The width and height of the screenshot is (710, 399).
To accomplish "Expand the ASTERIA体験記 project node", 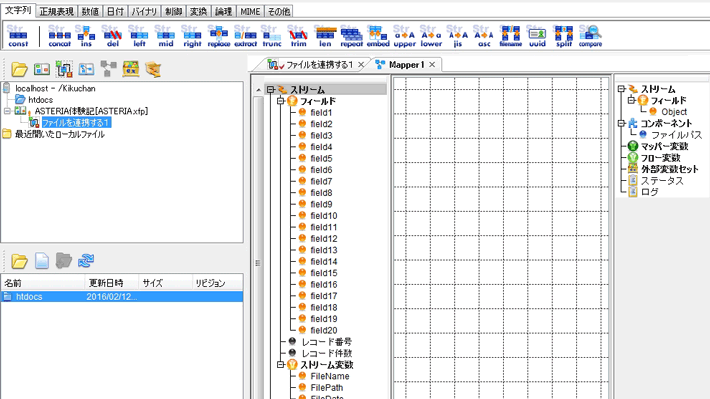I will (x=7, y=111).
